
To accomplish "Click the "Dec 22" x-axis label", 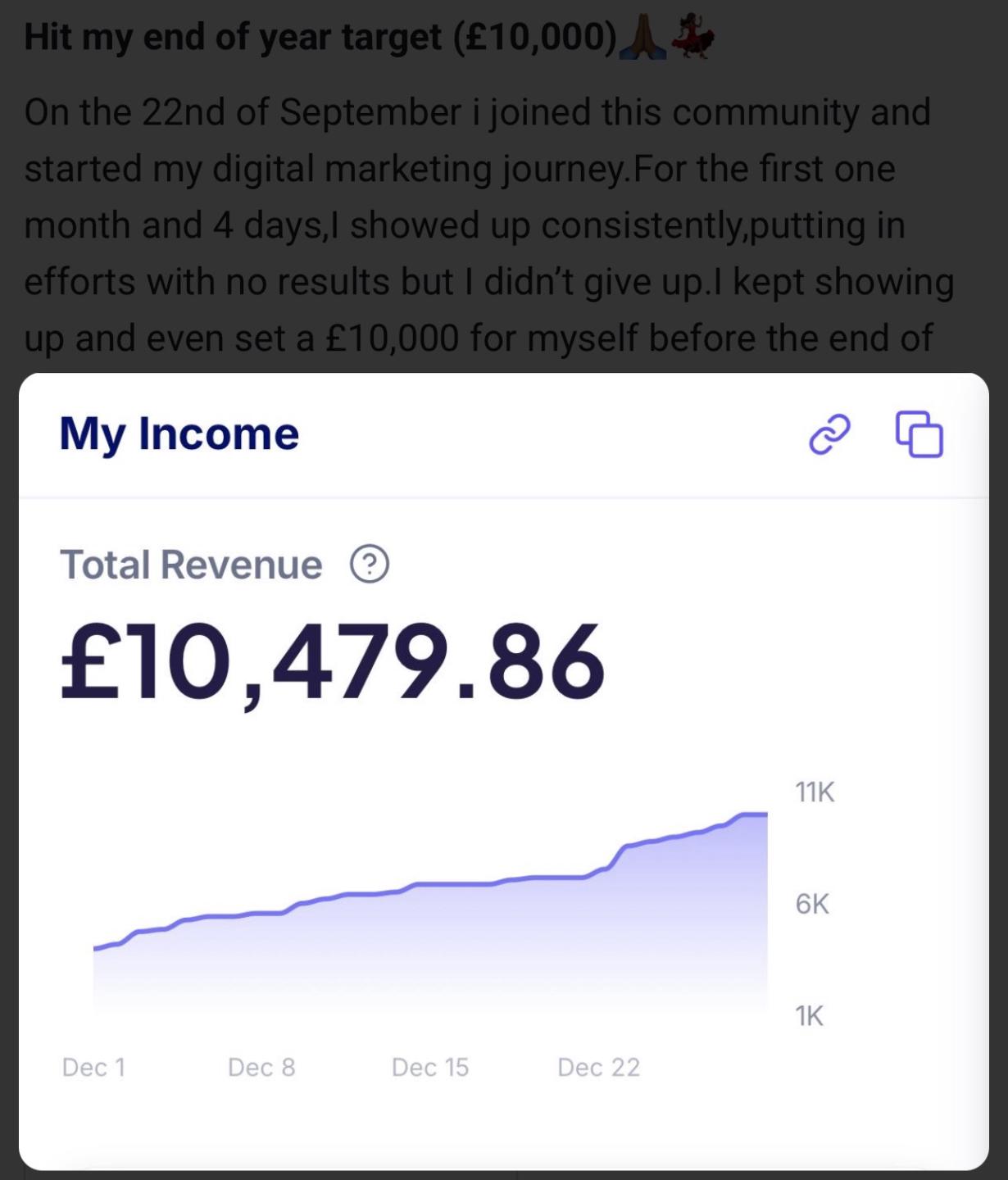I will coord(598,1067).
